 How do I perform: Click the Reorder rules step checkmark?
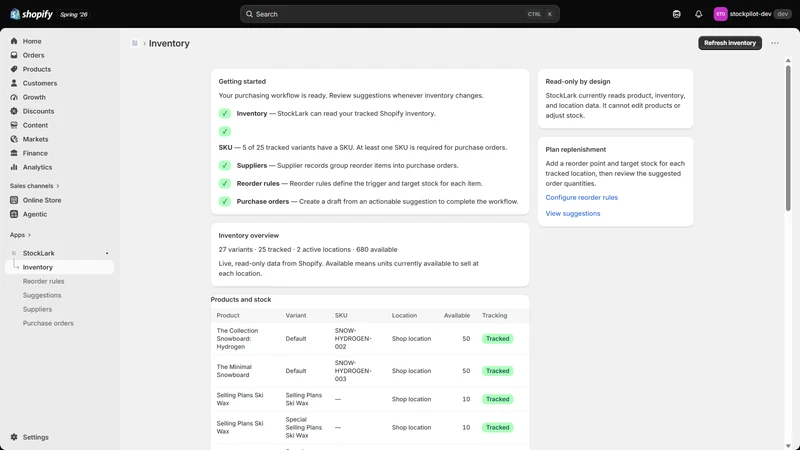tap(224, 183)
